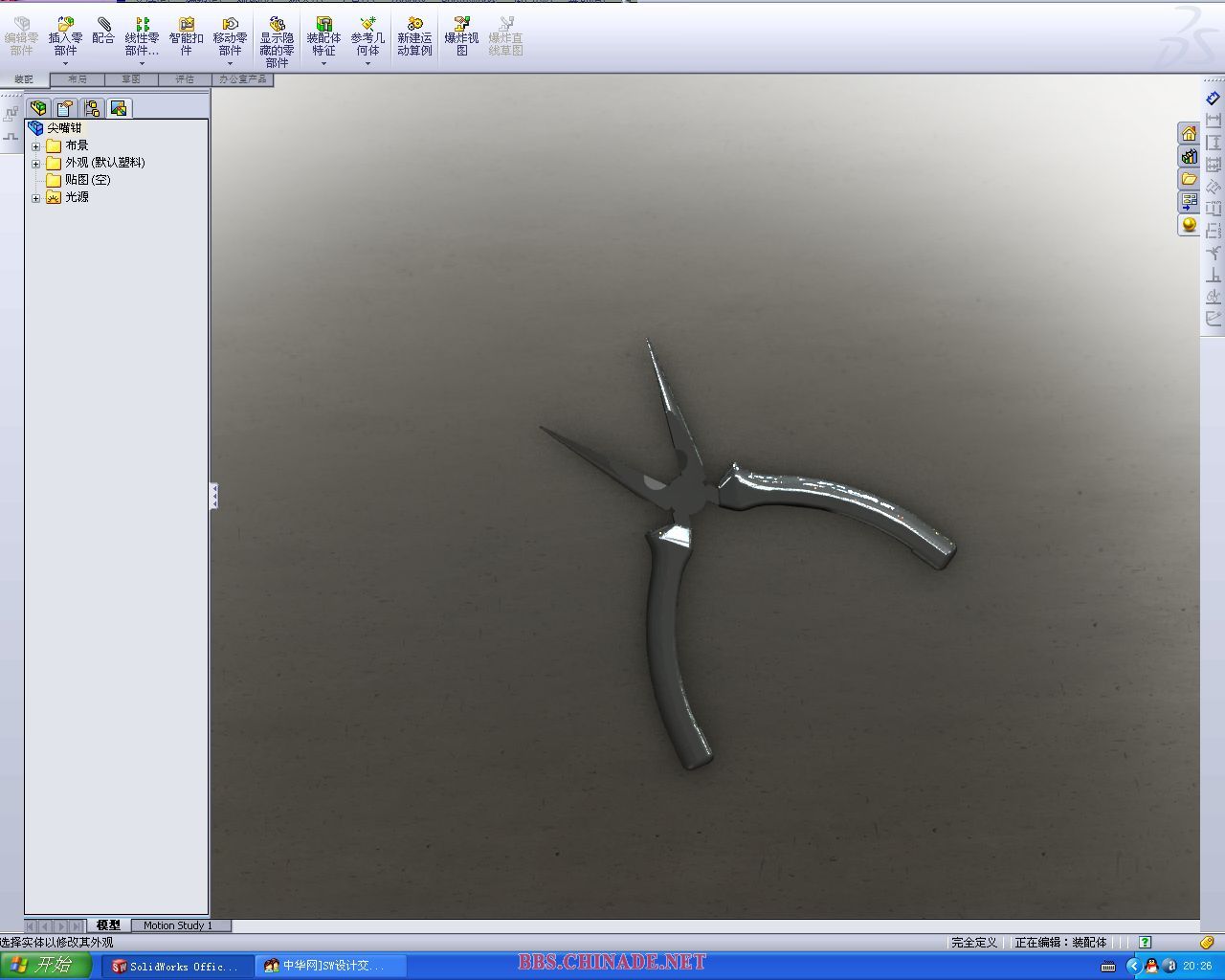This screenshot has width=1225, height=980.
Task: Click the yellow tag icon in status bar
Action: click(1207, 943)
